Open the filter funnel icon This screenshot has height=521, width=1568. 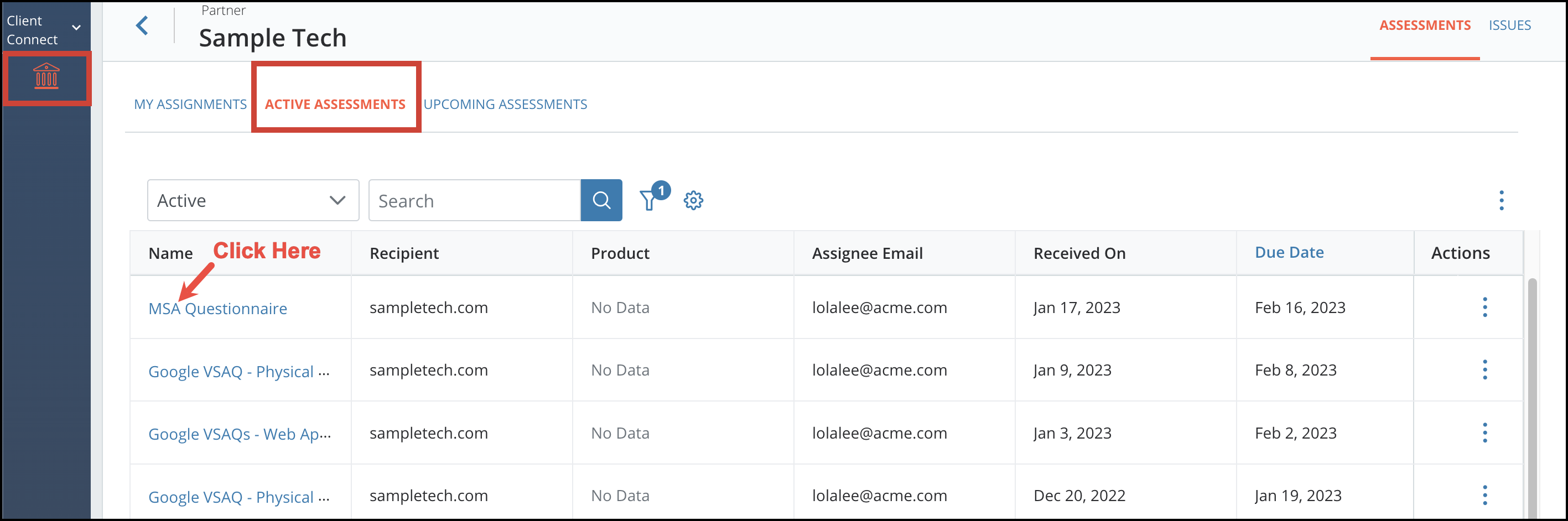pyautogui.click(x=650, y=200)
